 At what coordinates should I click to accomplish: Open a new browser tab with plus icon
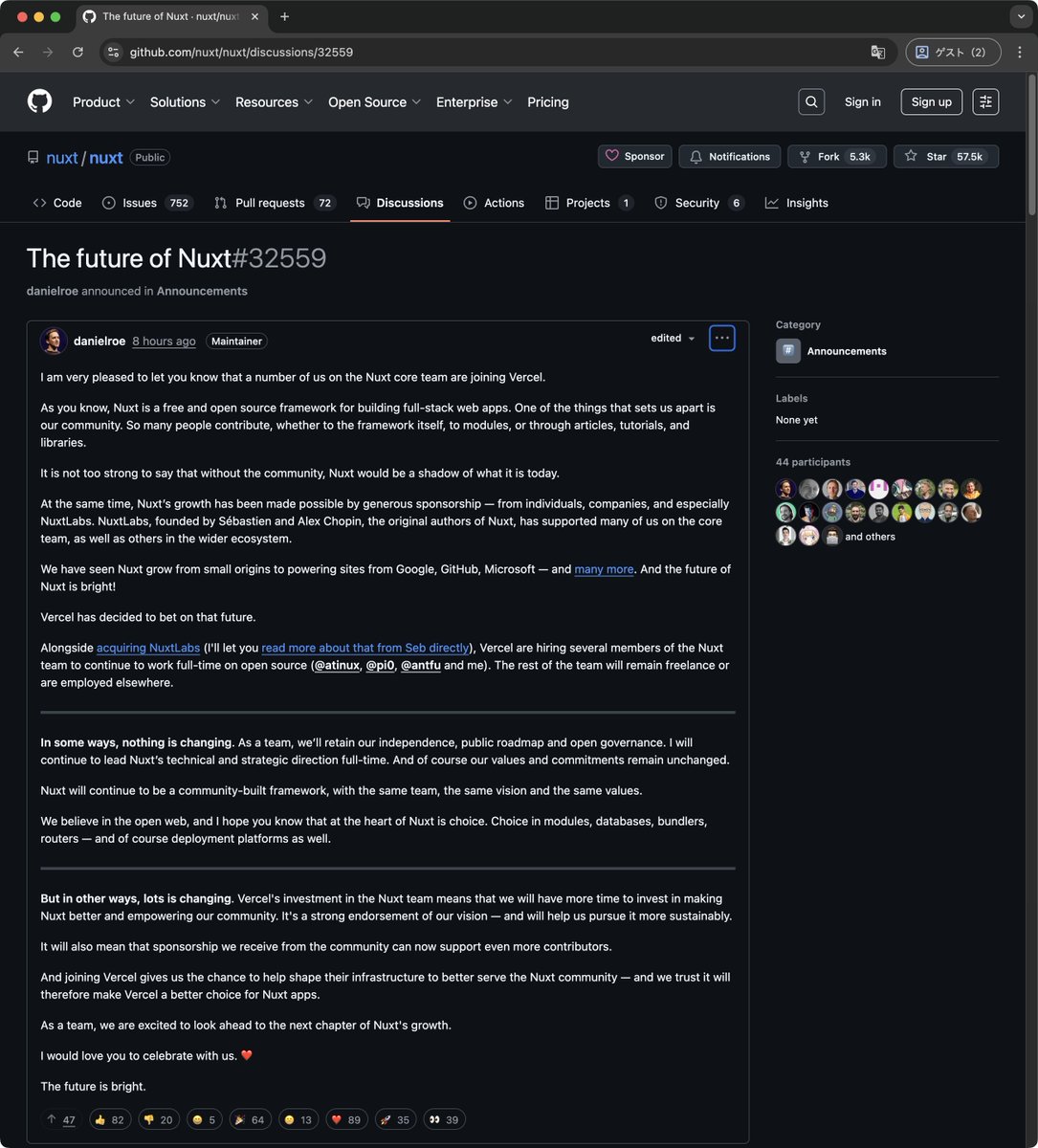(284, 16)
